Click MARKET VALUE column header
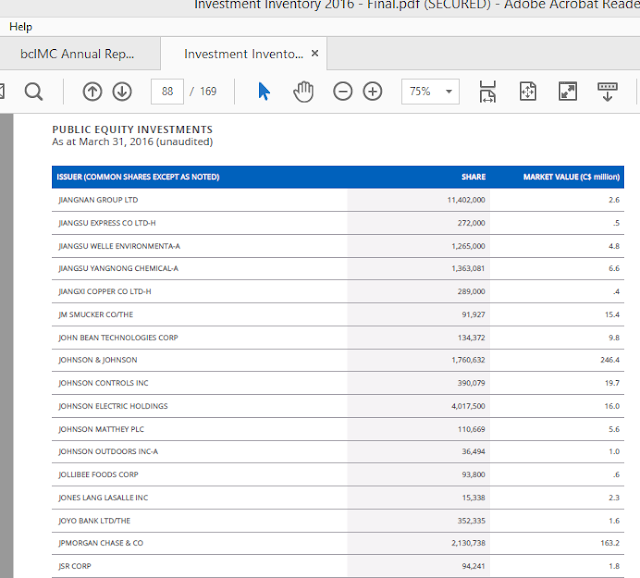Viewport: 640px width, 578px height. tap(571, 177)
